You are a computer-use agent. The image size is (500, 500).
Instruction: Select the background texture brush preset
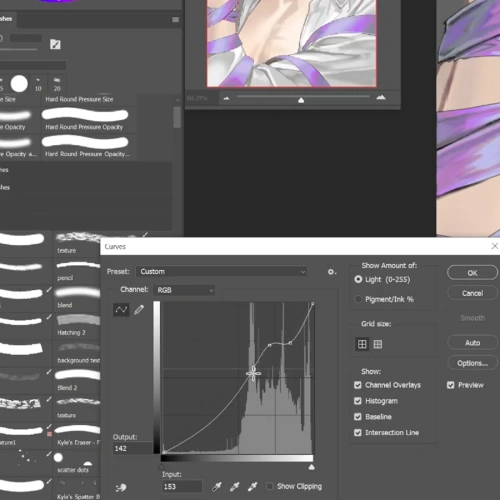[x=77, y=352]
